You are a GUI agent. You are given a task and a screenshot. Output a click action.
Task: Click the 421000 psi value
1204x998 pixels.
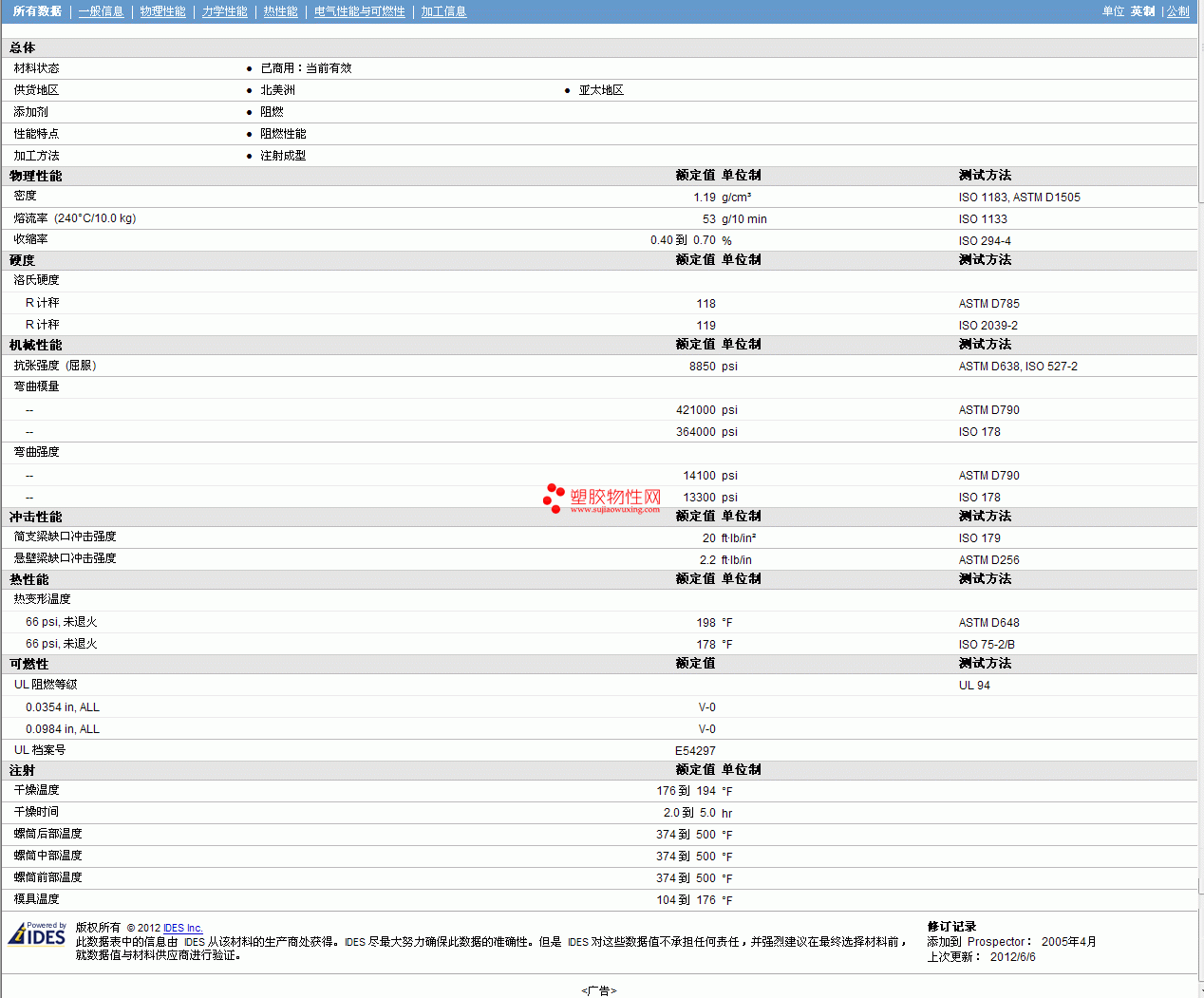pos(706,410)
